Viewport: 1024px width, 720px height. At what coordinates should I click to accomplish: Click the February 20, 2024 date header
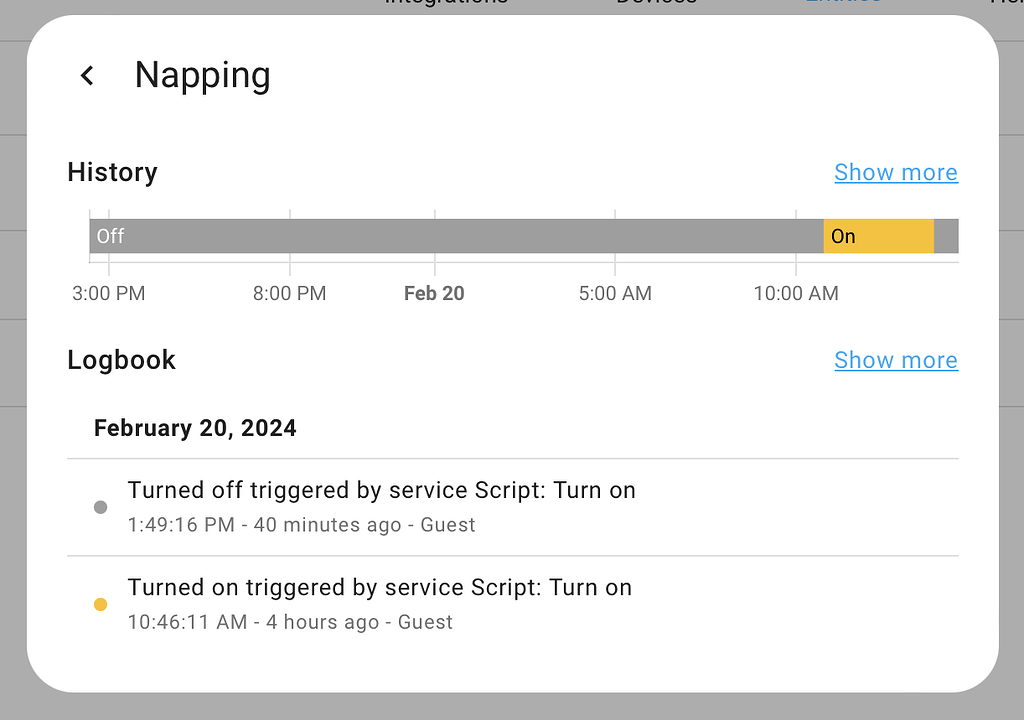point(195,428)
